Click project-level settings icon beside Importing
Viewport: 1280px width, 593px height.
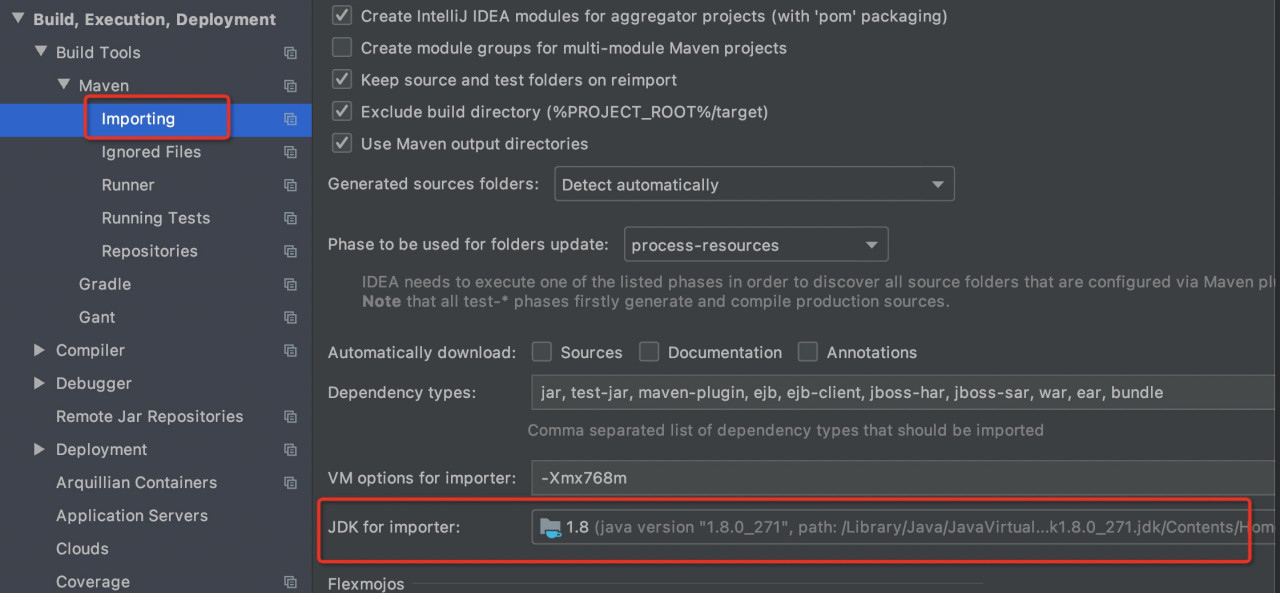click(x=290, y=119)
